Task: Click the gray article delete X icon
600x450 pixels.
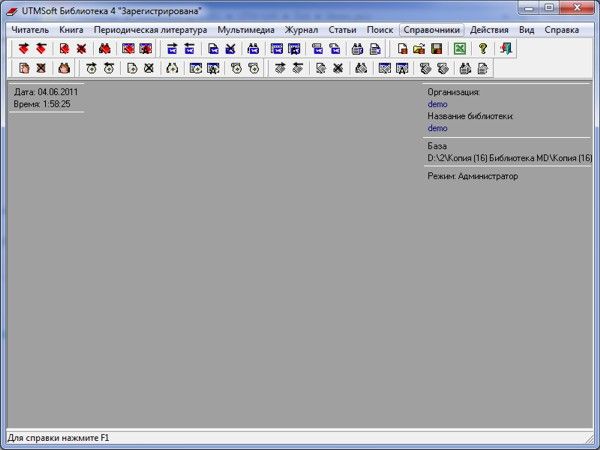Action: click(x=338, y=68)
